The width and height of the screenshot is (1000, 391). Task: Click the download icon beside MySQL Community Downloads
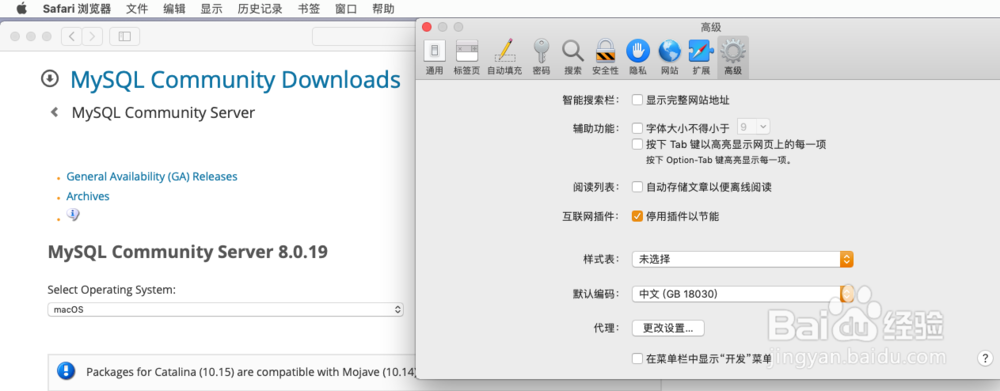[x=49, y=78]
